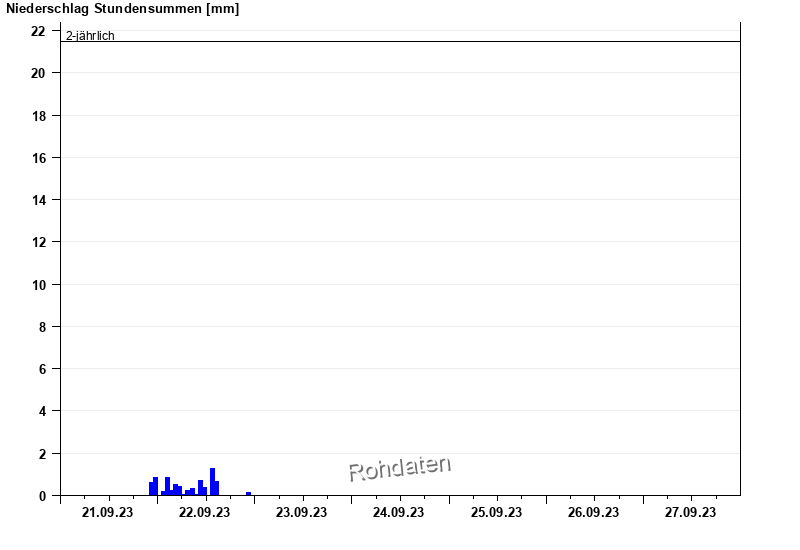Select date label 25.09.23
The width and height of the screenshot is (800, 550).
[x=496, y=512]
